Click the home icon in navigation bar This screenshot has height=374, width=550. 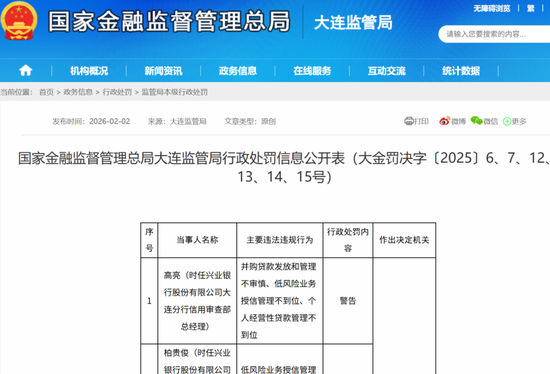(26, 71)
